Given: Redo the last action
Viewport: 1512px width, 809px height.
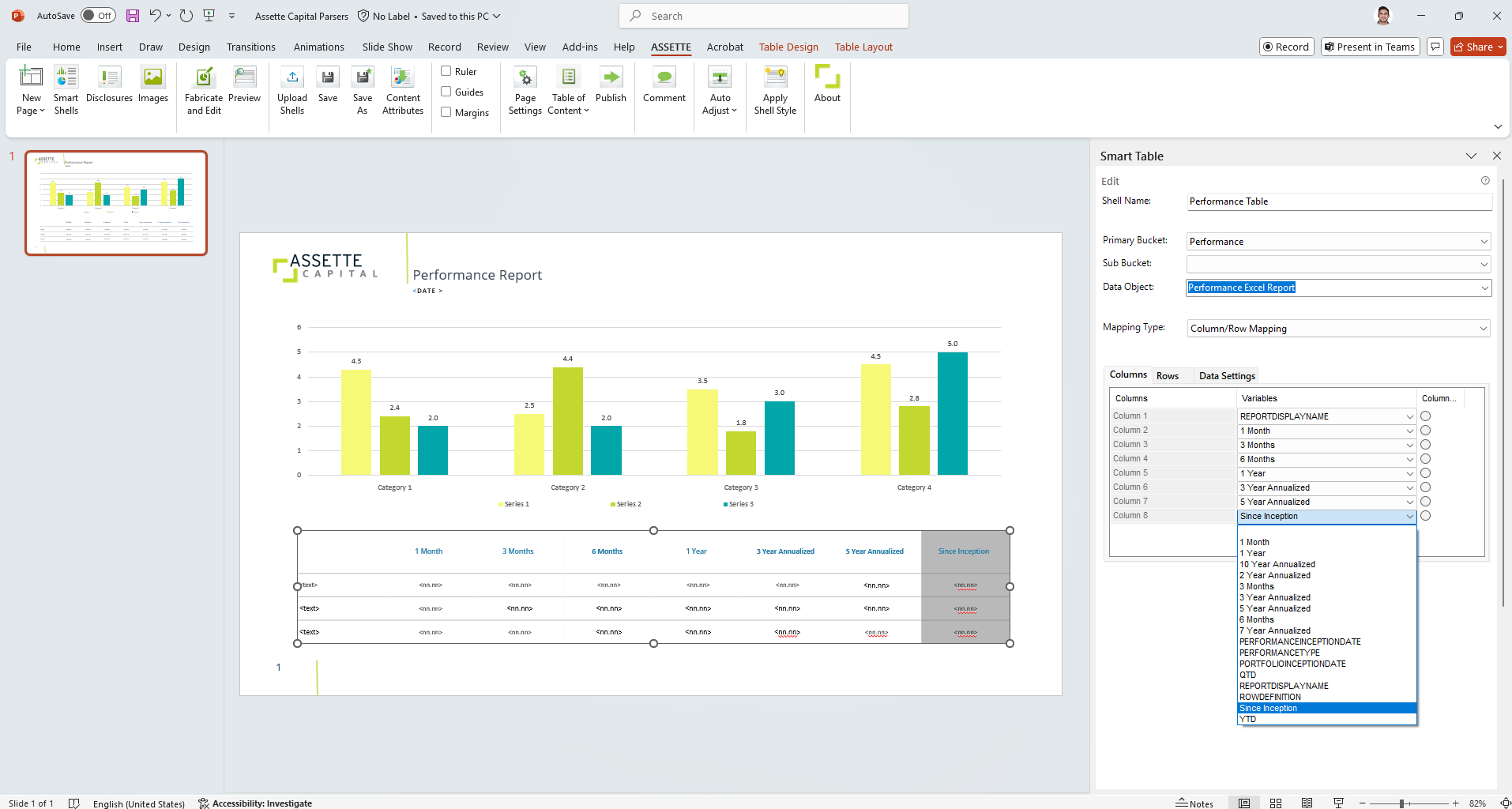Looking at the screenshot, I should (x=186, y=16).
